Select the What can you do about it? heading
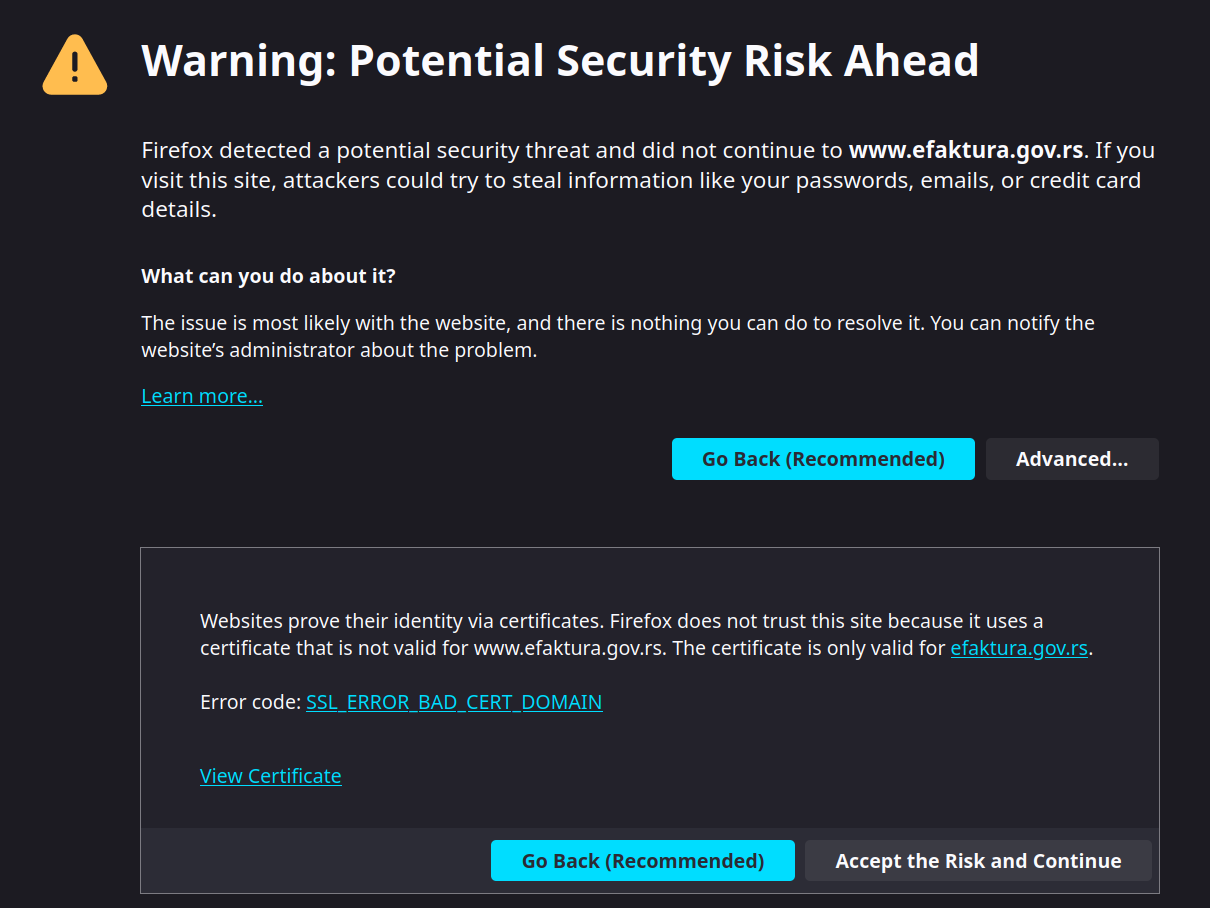This screenshot has height=908, width=1210. click(x=268, y=276)
